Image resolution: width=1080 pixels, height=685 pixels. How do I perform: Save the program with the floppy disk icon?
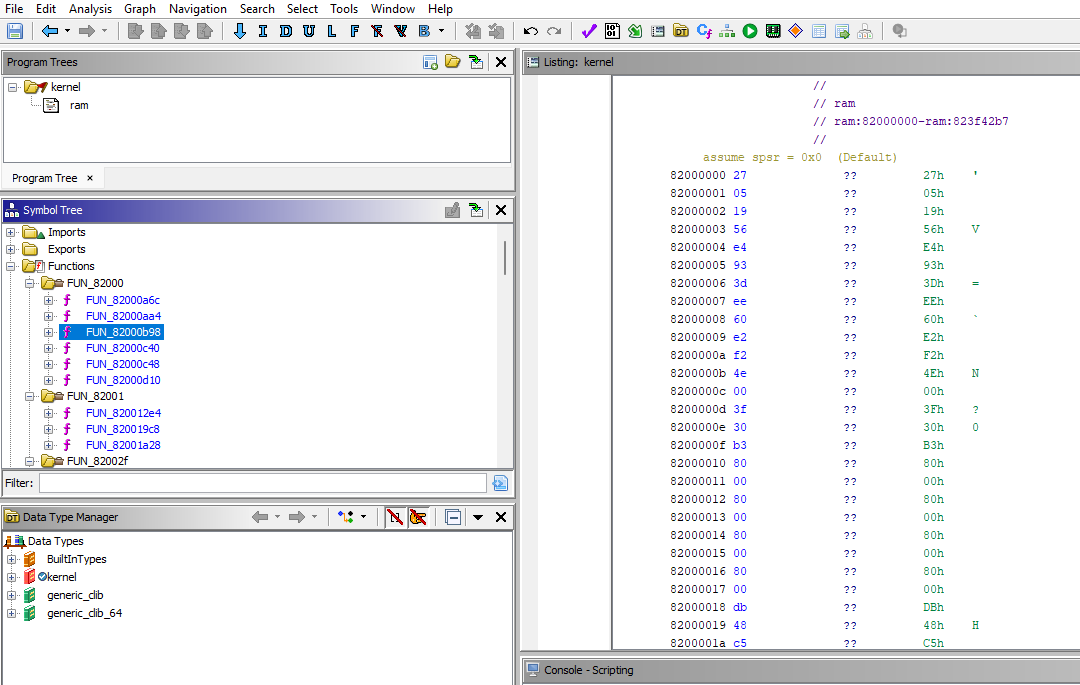tap(14, 31)
